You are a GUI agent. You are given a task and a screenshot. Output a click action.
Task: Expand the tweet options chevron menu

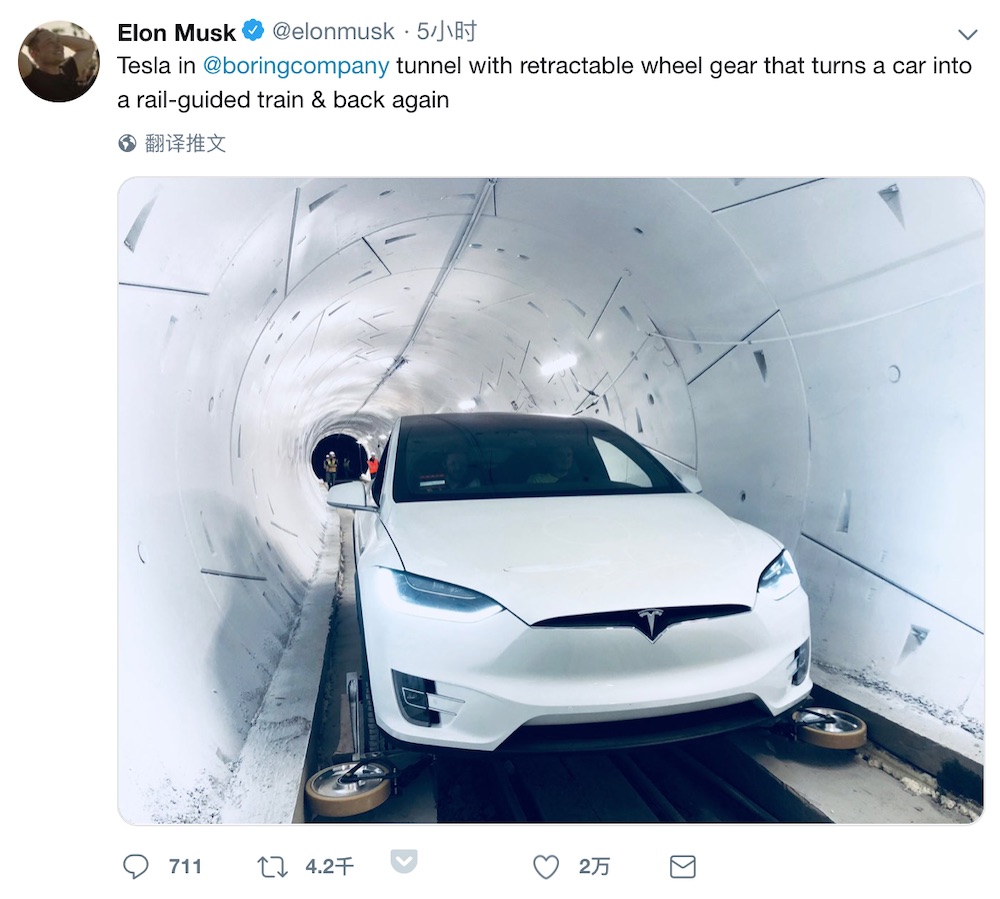pyautogui.click(x=967, y=34)
